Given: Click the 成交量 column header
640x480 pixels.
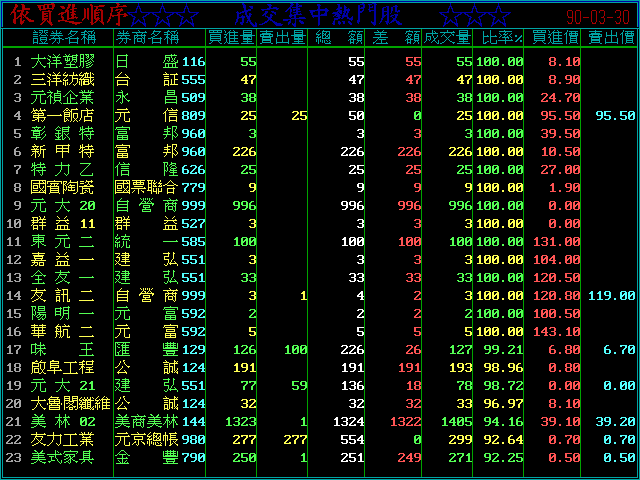Looking at the screenshot, I should click(447, 37).
